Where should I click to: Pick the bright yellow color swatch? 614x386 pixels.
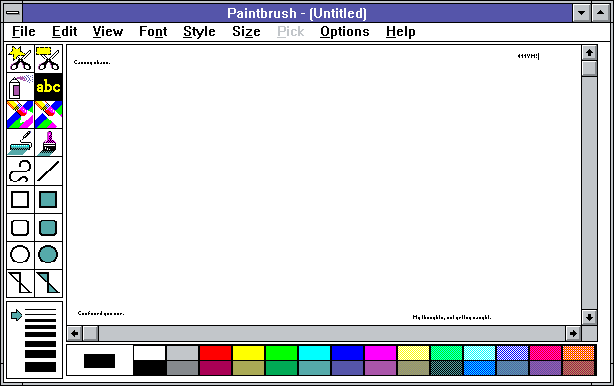click(x=248, y=353)
